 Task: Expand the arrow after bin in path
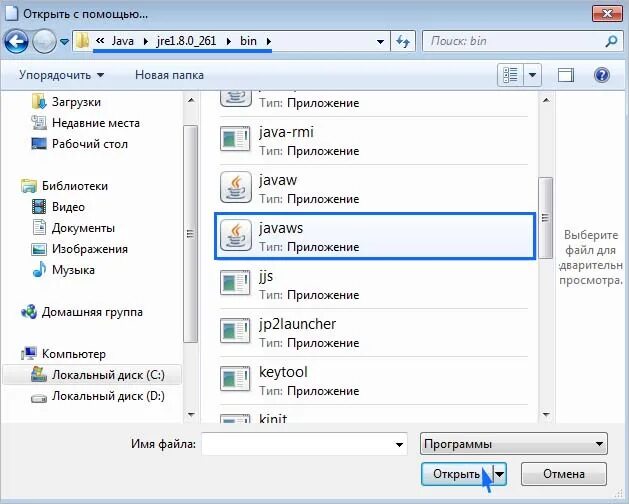tap(268, 41)
